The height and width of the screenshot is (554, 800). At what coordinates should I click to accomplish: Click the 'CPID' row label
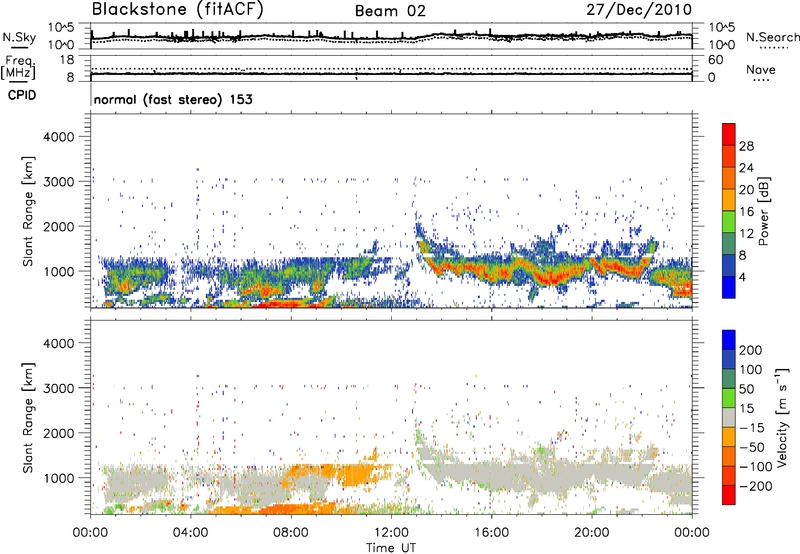click(22, 95)
